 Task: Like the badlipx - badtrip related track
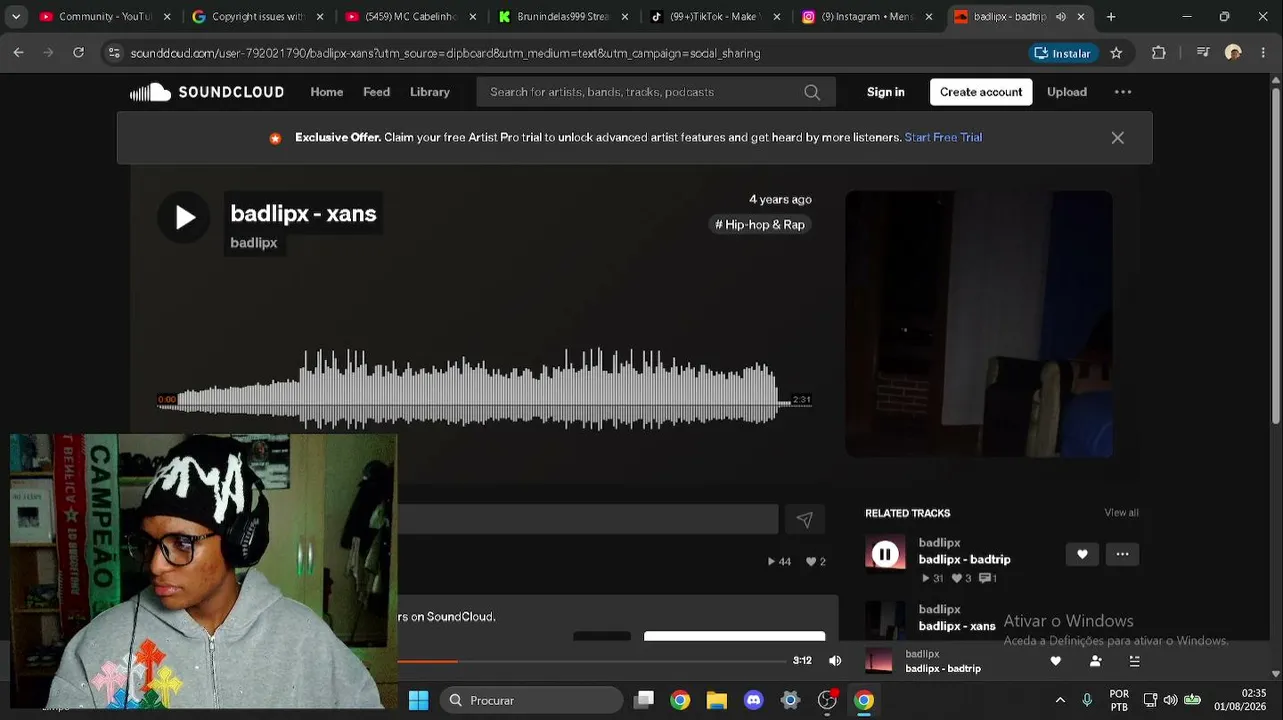pyautogui.click(x=1082, y=554)
